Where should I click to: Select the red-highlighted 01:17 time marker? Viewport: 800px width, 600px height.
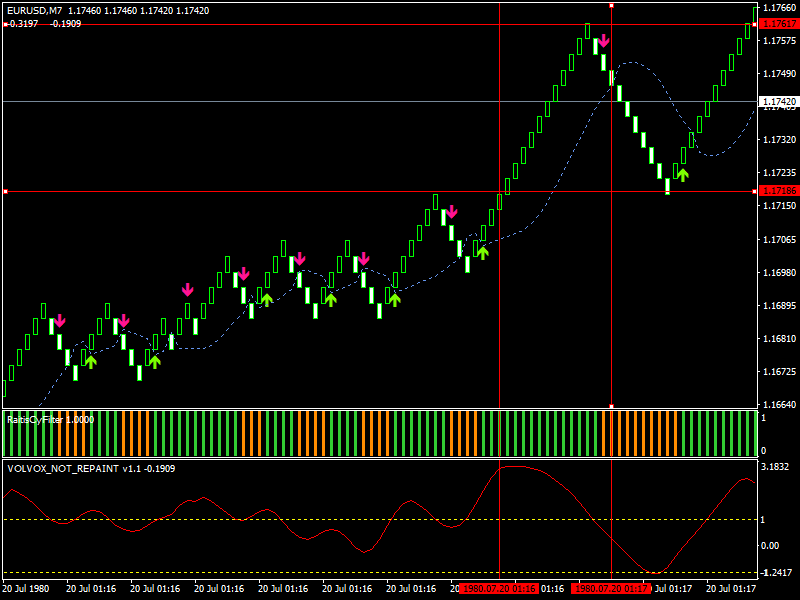[611, 589]
